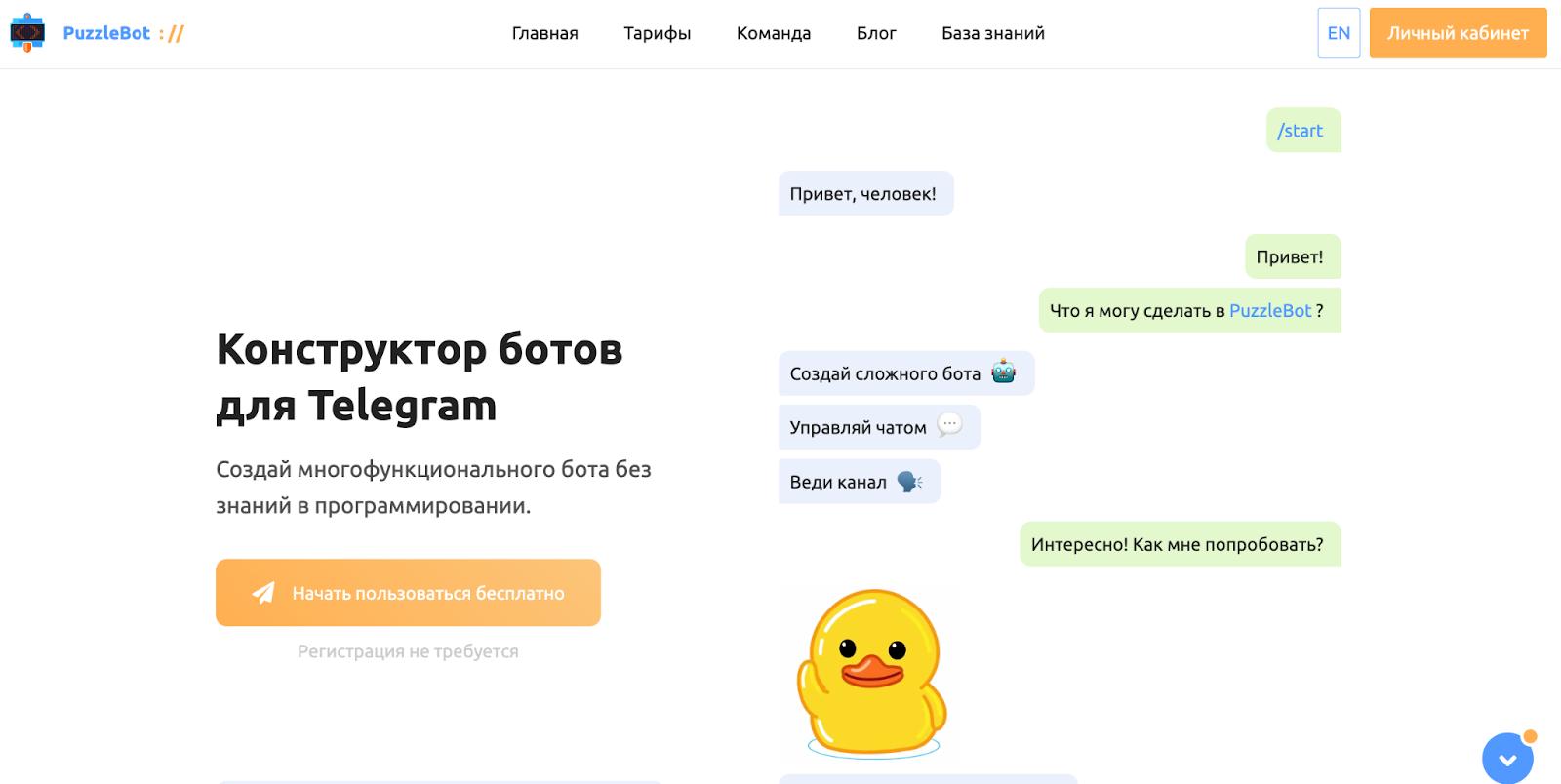
Task: Follow the PuzzleBot link in chat message
Action: 1269,310
